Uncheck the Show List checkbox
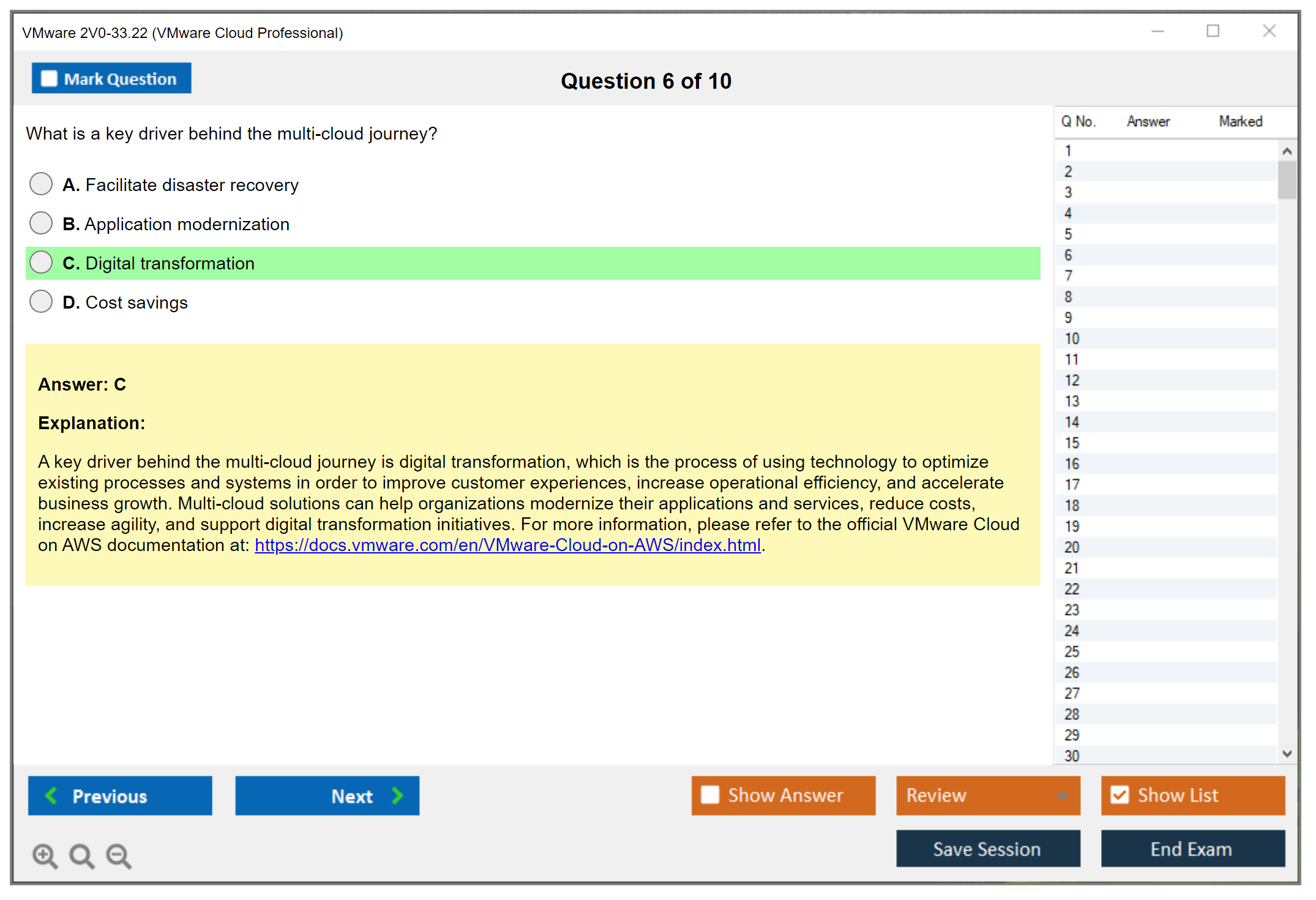 click(1120, 795)
